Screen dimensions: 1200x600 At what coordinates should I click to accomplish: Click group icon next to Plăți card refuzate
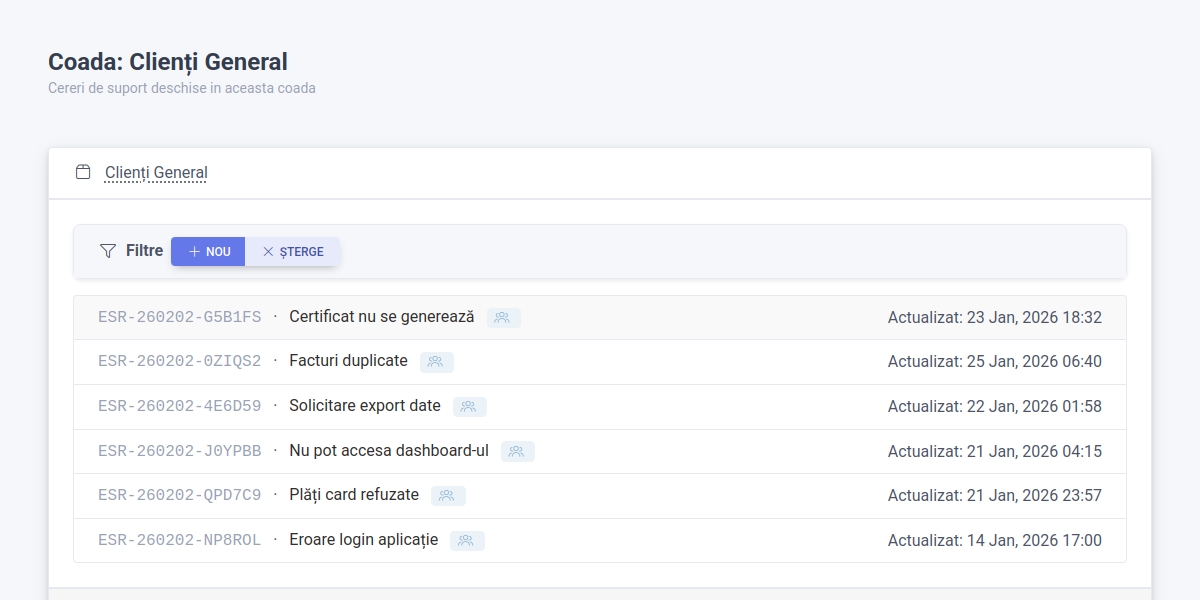(x=447, y=496)
